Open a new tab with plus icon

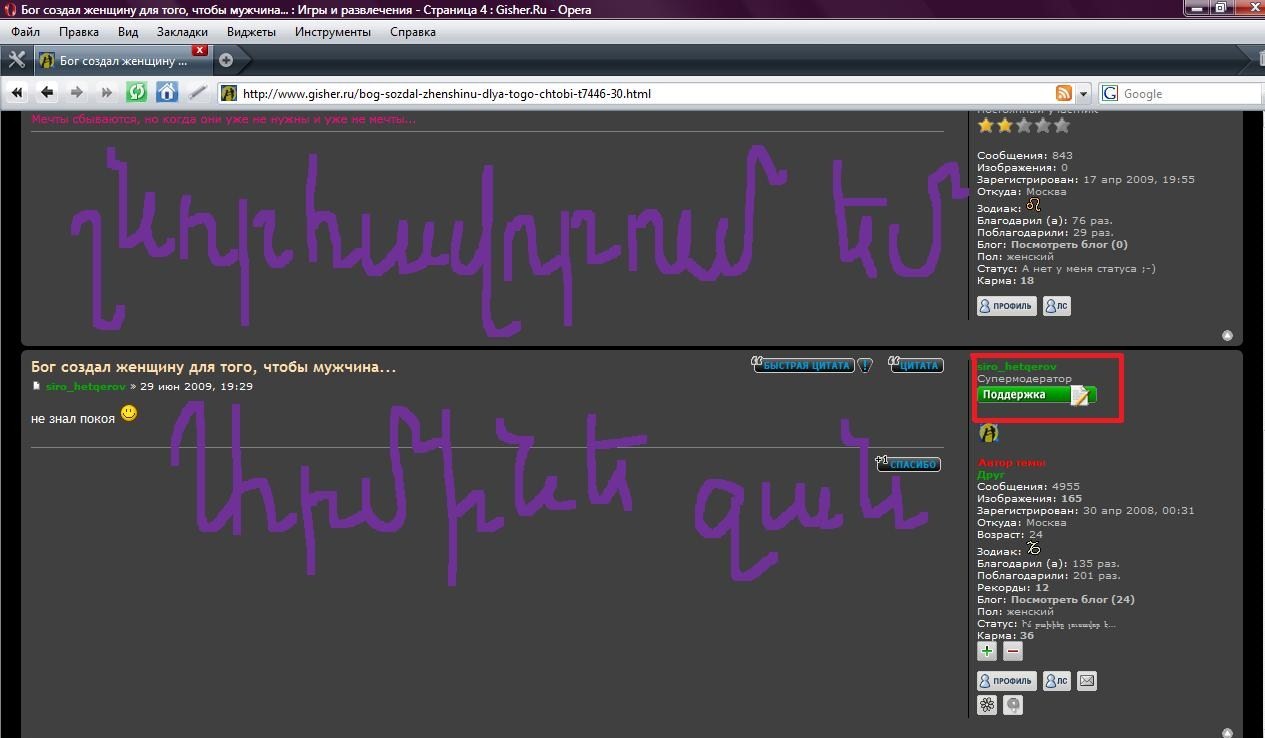[x=226, y=60]
